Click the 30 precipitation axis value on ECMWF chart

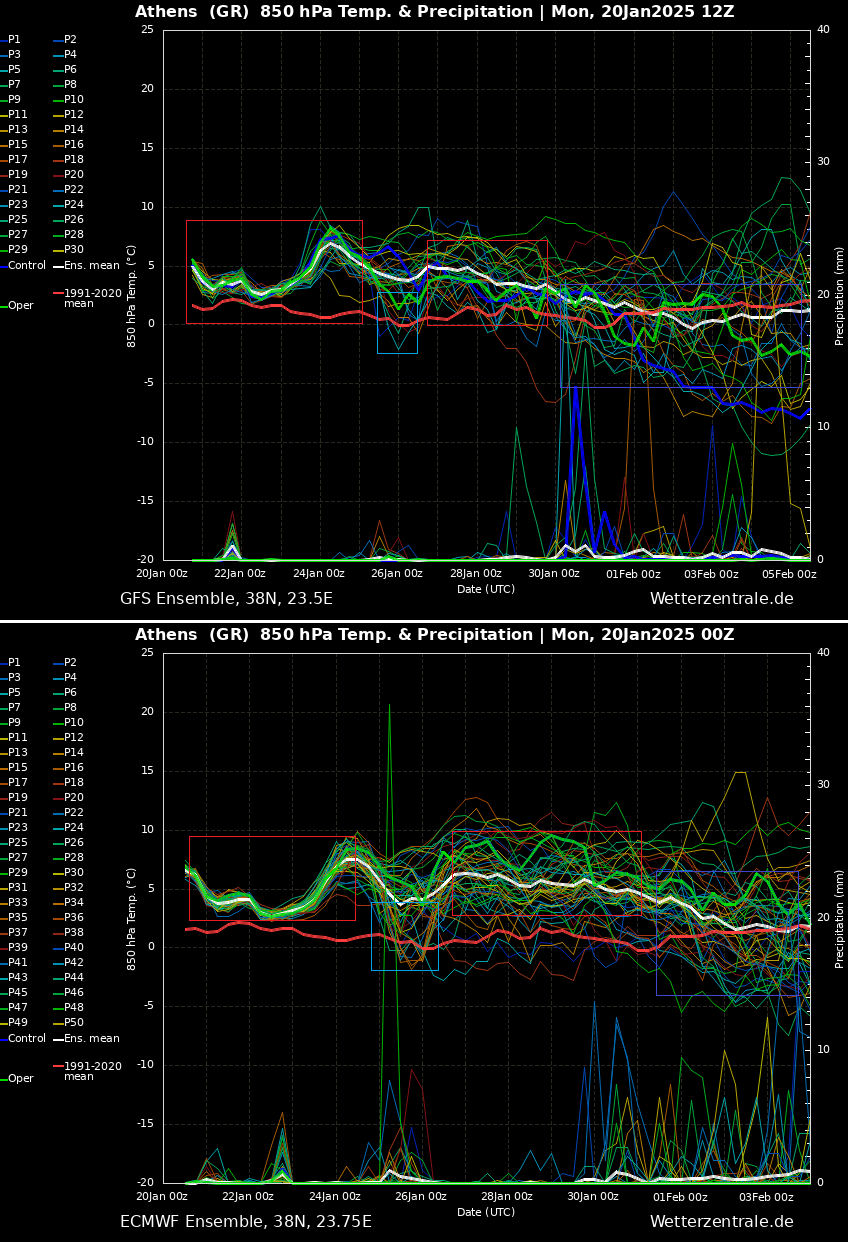click(x=823, y=785)
